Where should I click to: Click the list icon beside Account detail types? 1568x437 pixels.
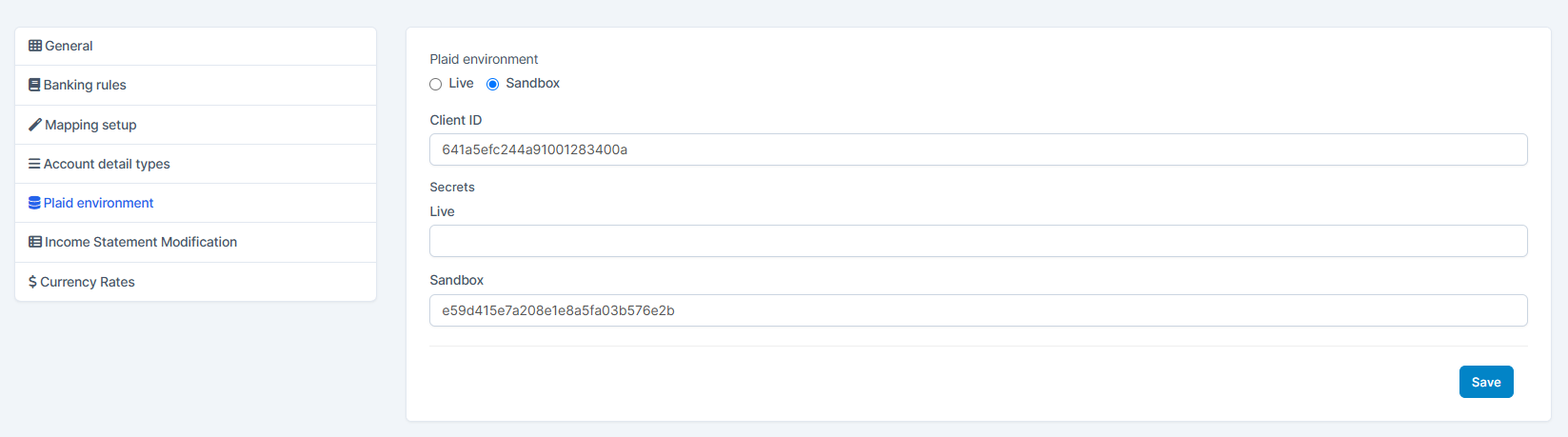(x=34, y=164)
